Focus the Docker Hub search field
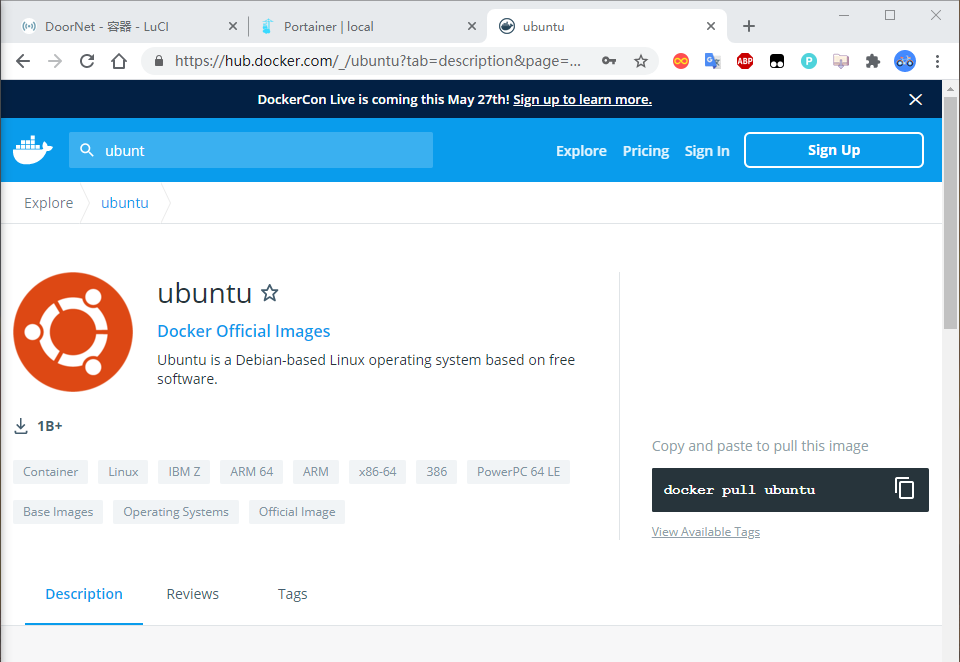 click(x=250, y=150)
